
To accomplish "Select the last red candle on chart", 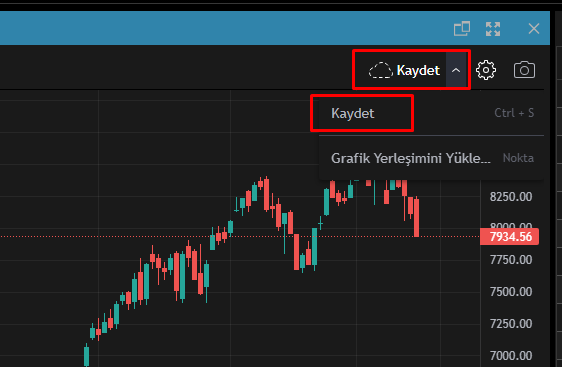I will [x=416, y=217].
